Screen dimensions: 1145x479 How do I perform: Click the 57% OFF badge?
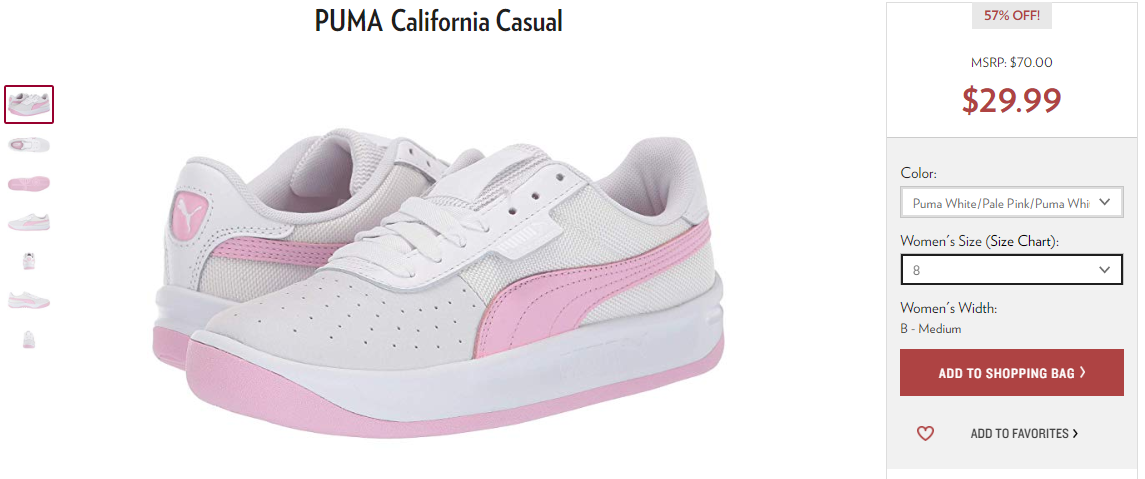(x=1011, y=15)
